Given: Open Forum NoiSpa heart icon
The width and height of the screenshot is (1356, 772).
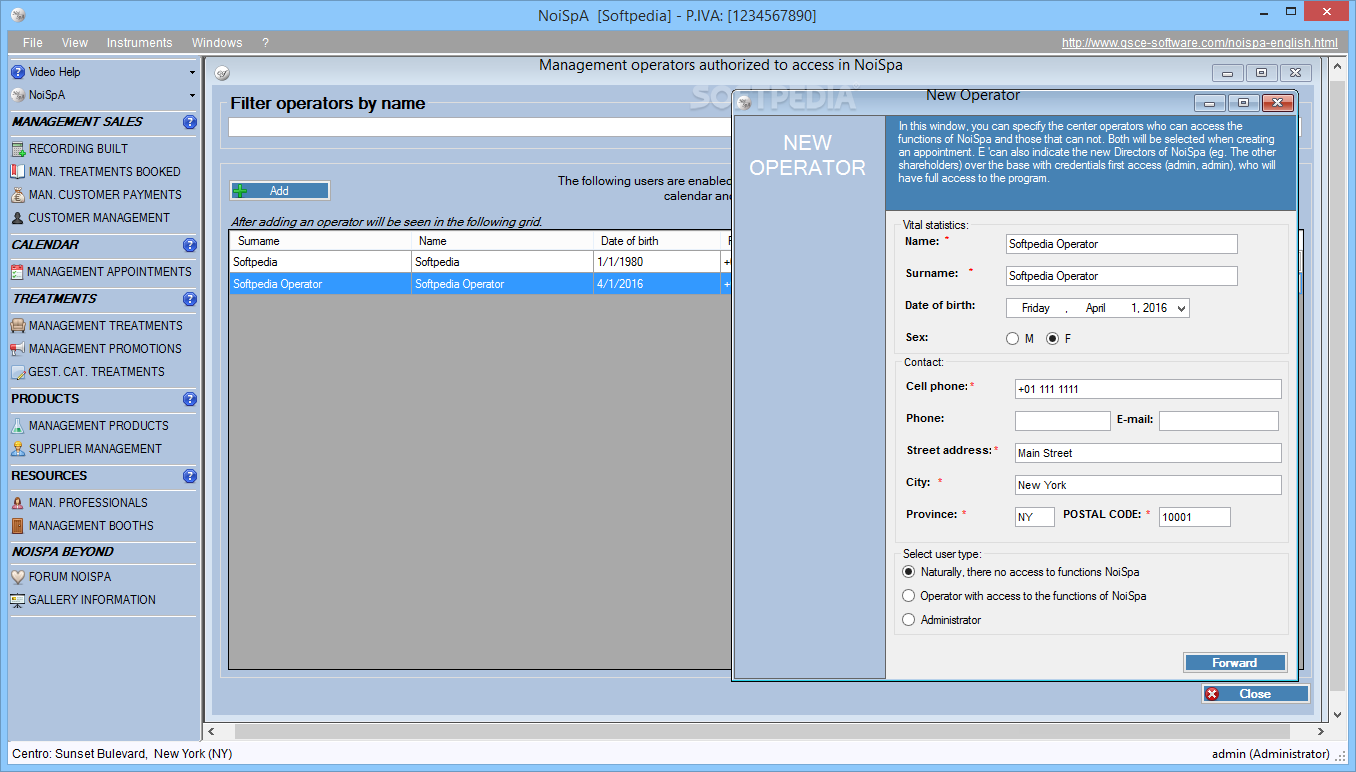Looking at the screenshot, I should click(x=18, y=577).
